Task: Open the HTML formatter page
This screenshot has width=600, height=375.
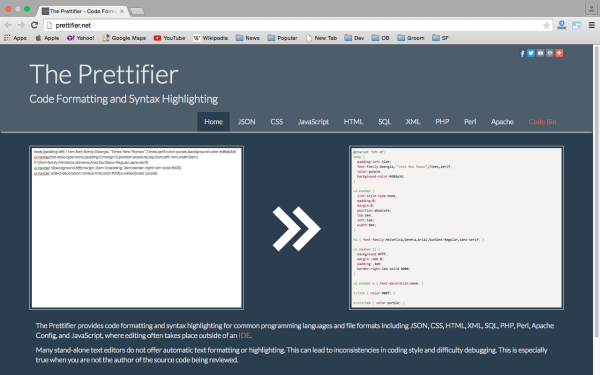Action: [353, 122]
